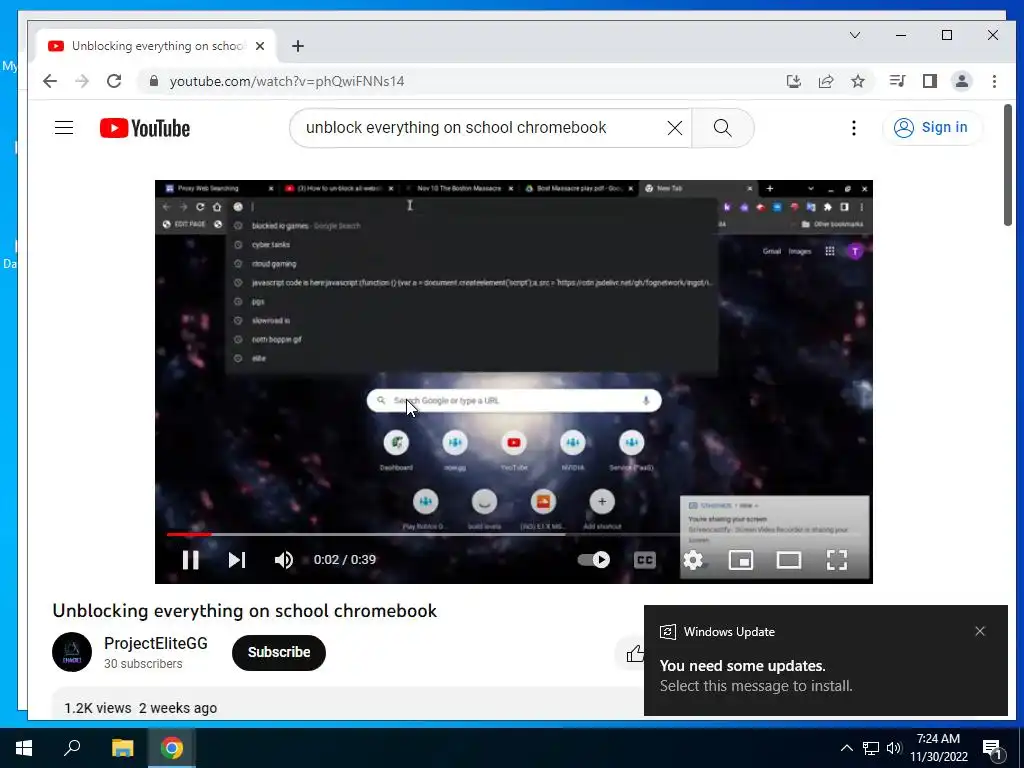The width and height of the screenshot is (1024, 768).
Task: Click video title text
Action: (x=244, y=611)
